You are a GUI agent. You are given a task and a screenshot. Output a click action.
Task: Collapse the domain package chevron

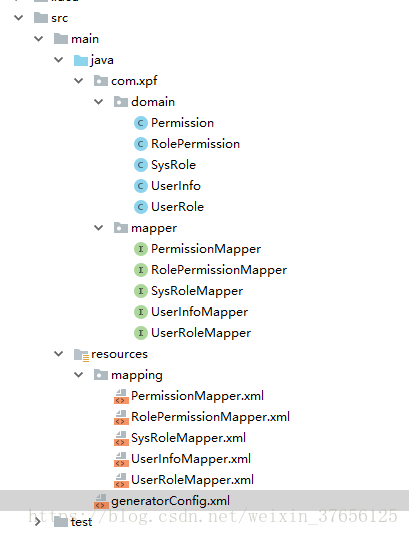(x=98, y=102)
